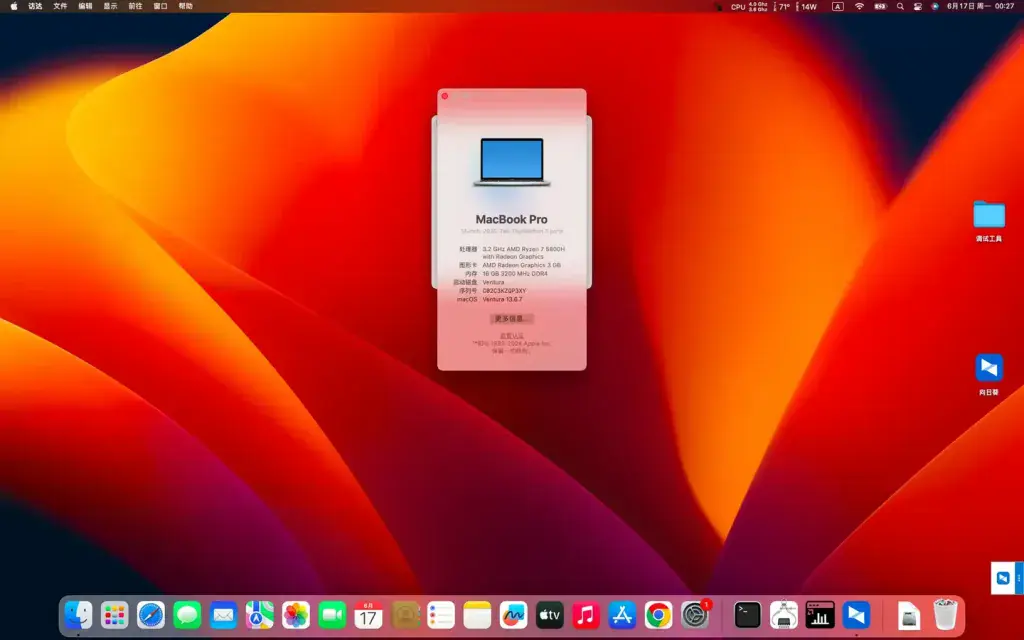Viewport: 1024px width, 640px height.
Task: Open the 访达 (Finder) menu
Action: click(35, 6)
